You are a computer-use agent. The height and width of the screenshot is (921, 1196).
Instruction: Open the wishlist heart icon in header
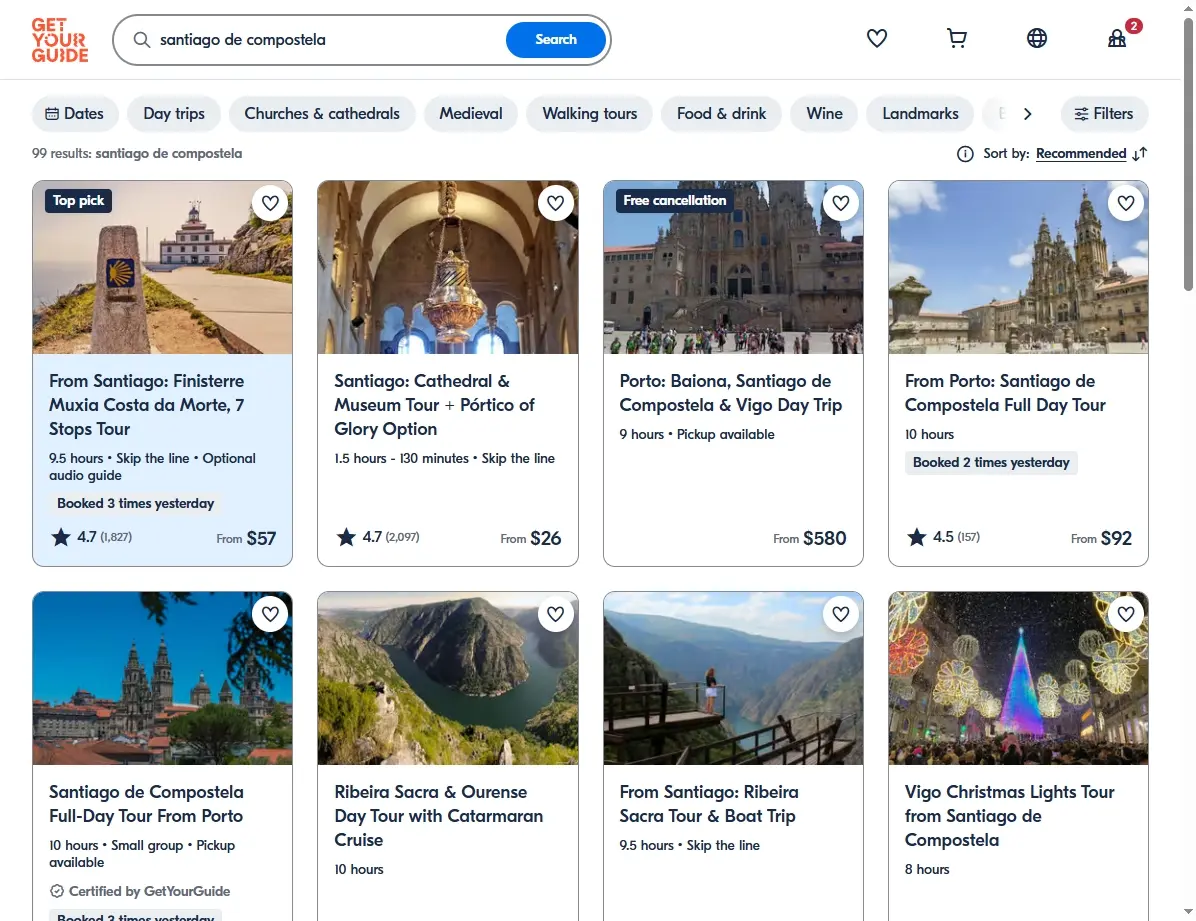tap(877, 38)
